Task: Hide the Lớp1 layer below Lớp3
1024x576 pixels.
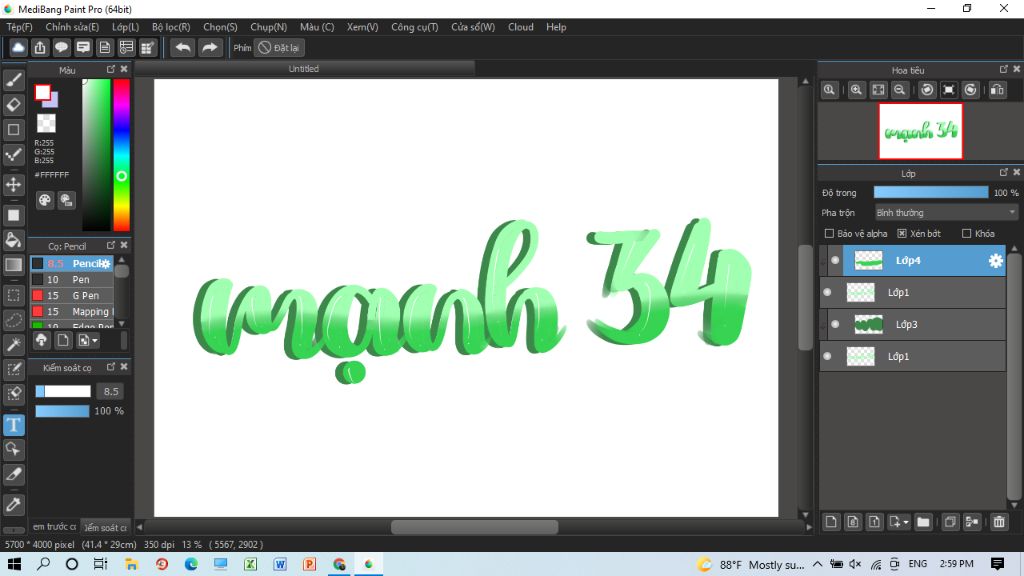Action: click(827, 356)
